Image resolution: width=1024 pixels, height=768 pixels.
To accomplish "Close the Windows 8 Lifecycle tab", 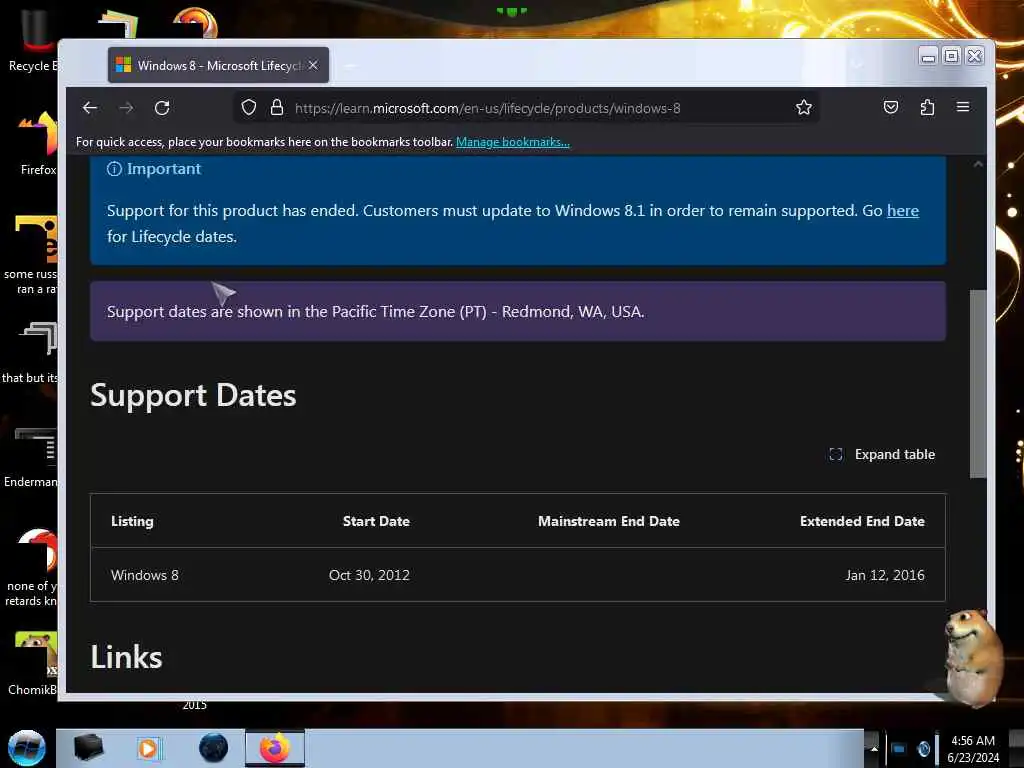I will tap(313, 65).
